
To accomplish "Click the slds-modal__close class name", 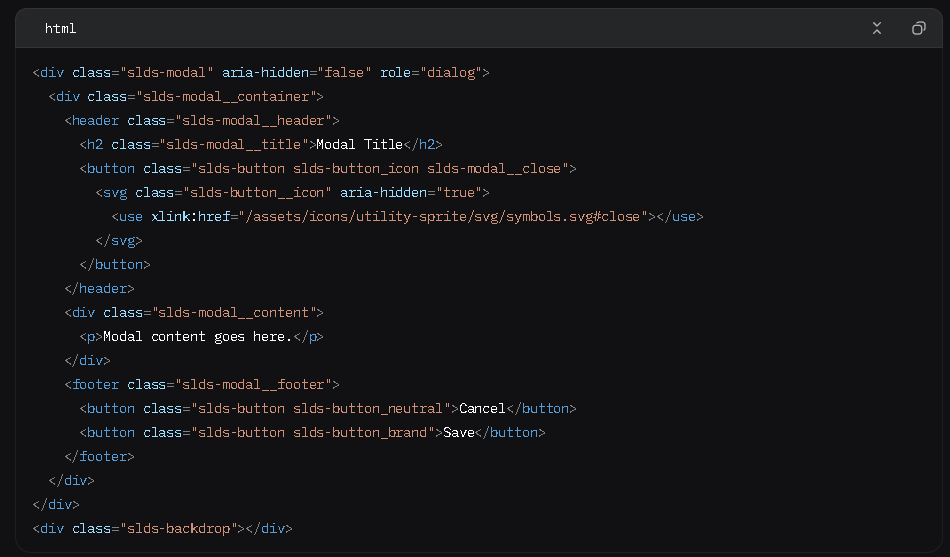I will [498, 169].
